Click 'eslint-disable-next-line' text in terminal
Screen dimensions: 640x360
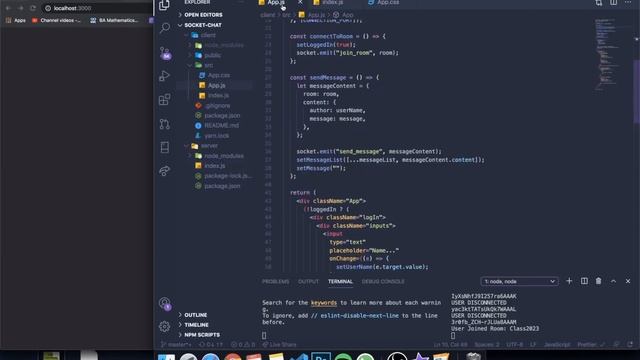[x=359, y=316]
